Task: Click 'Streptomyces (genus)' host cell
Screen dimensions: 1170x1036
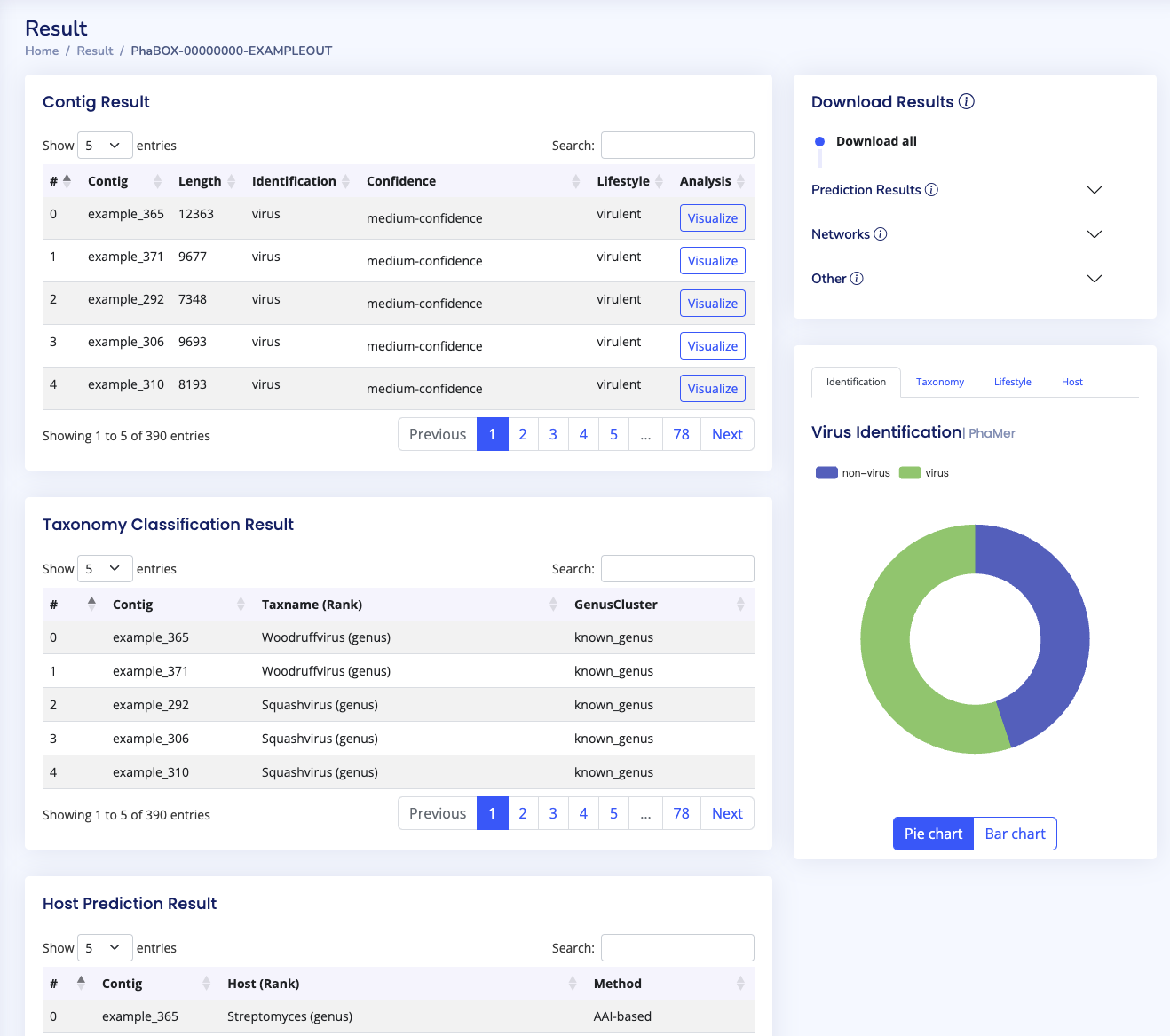Action: (x=289, y=1016)
